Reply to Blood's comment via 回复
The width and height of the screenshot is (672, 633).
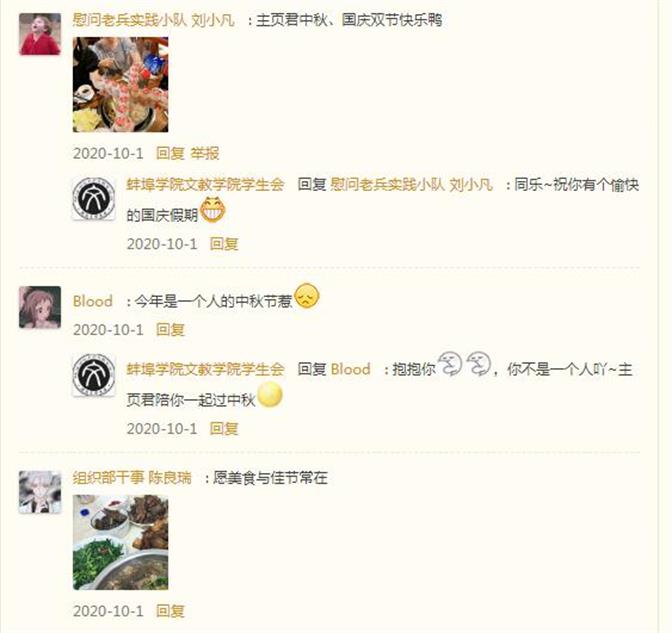170,330
